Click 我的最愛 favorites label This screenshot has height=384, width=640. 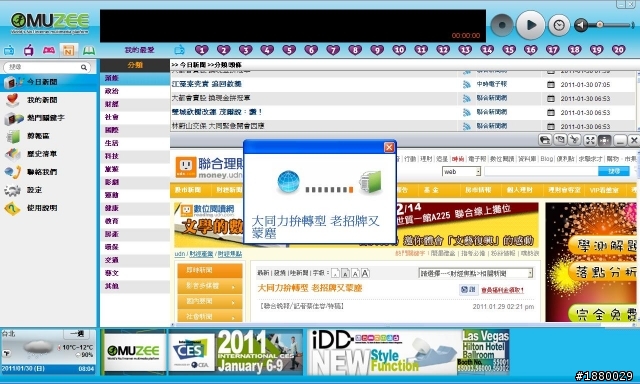[x=140, y=50]
